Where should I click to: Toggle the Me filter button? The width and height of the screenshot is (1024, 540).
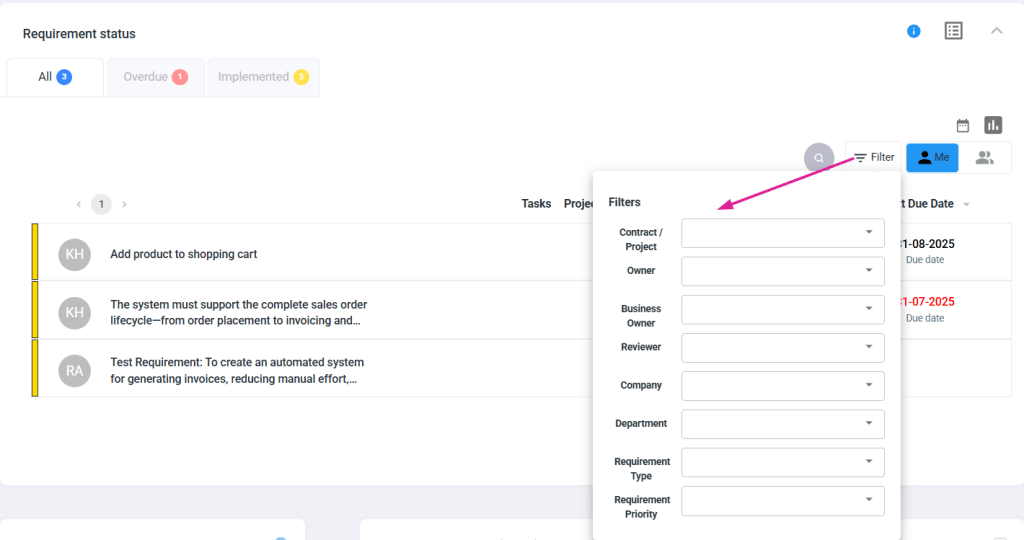pyautogui.click(x=932, y=158)
